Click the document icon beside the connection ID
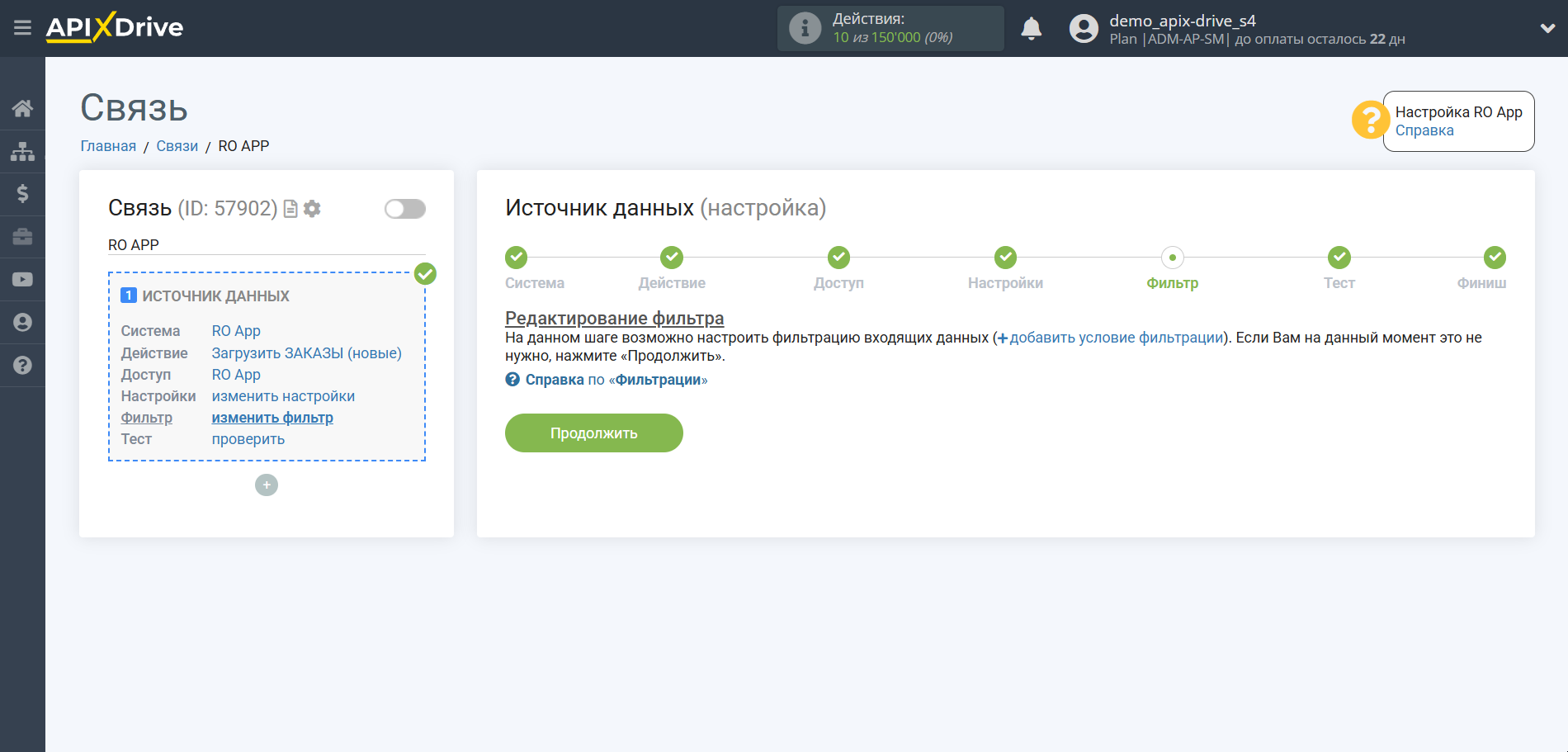The width and height of the screenshot is (1568, 752). [x=289, y=209]
